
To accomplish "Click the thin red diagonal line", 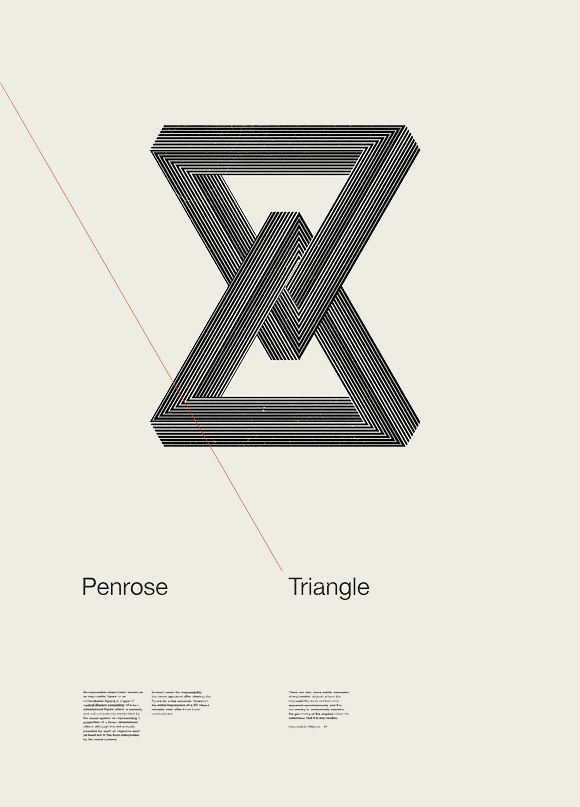I will (x=141, y=326).
